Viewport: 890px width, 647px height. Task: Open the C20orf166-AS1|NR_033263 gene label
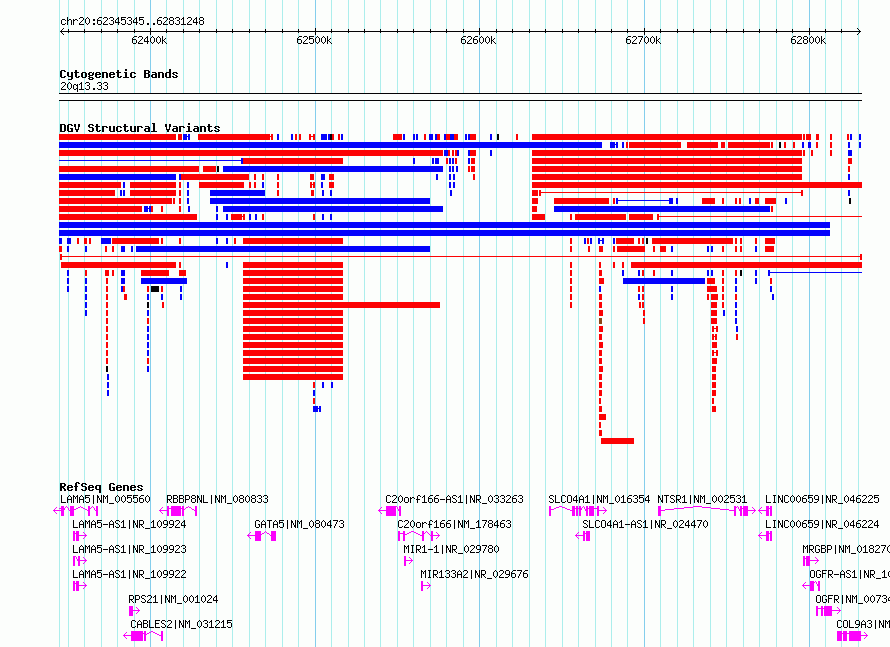[x=454, y=499]
